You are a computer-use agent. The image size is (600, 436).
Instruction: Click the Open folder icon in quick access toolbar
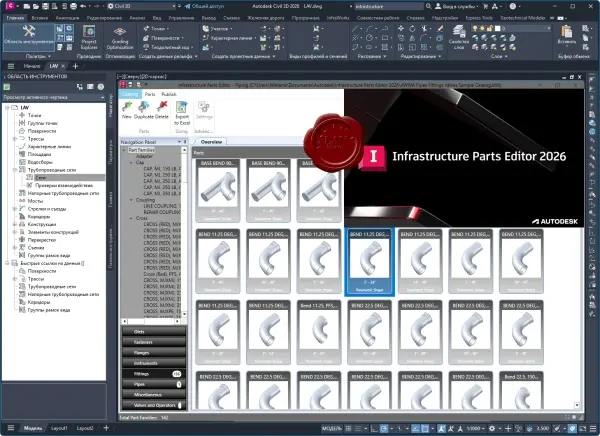[36, 6]
